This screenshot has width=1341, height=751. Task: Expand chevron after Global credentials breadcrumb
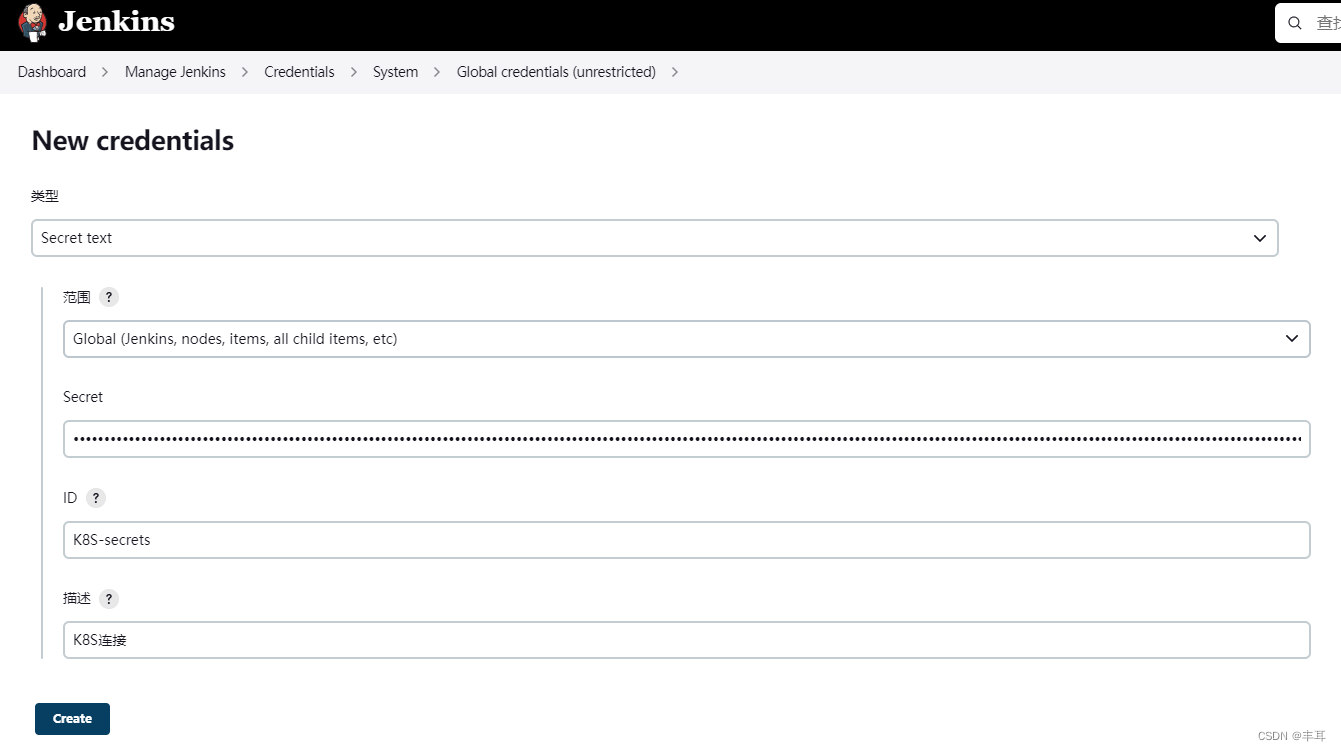(x=675, y=72)
